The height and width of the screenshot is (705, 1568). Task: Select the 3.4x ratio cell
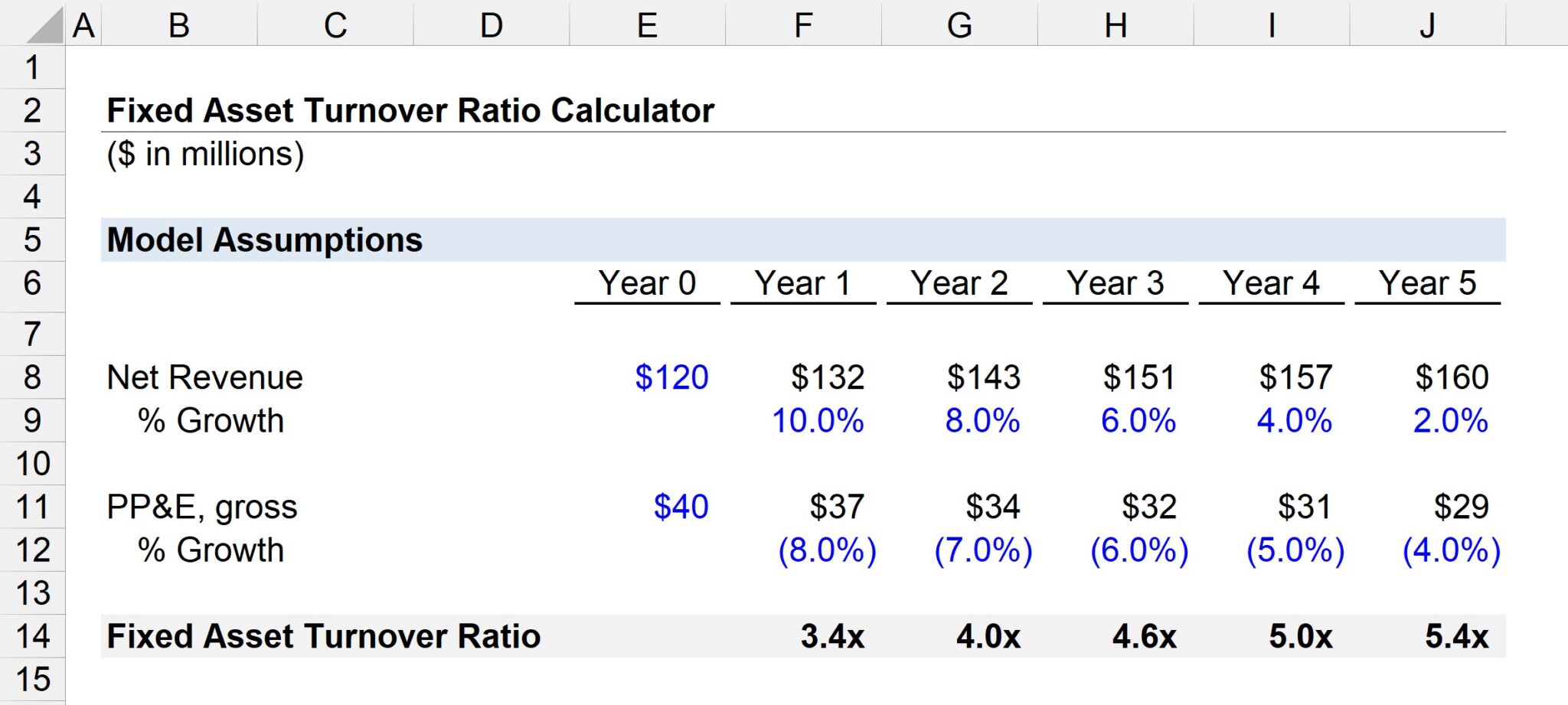tap(831, 635)
